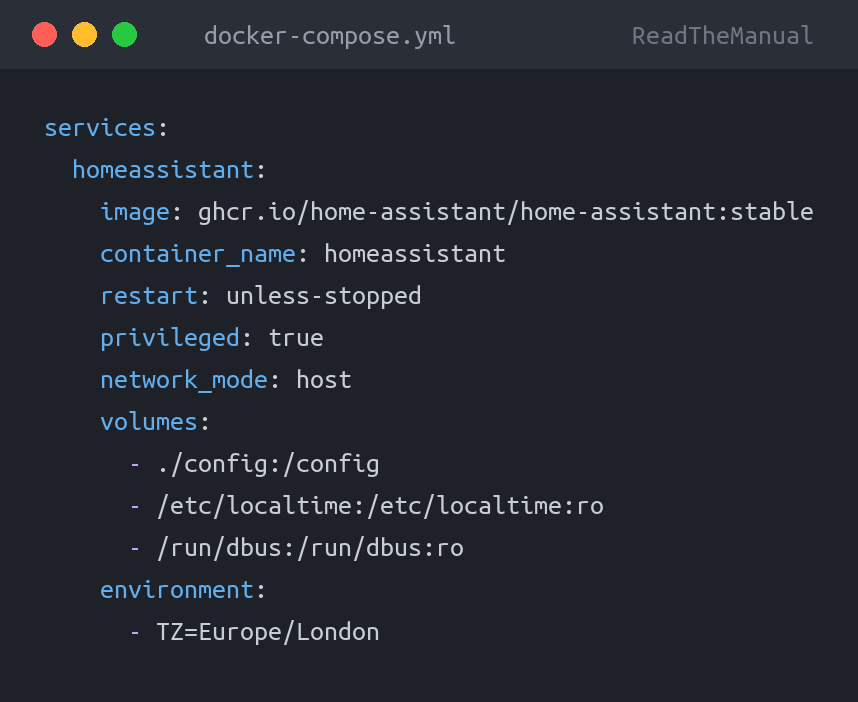Click the red close window dot

[x=44, y=35]
